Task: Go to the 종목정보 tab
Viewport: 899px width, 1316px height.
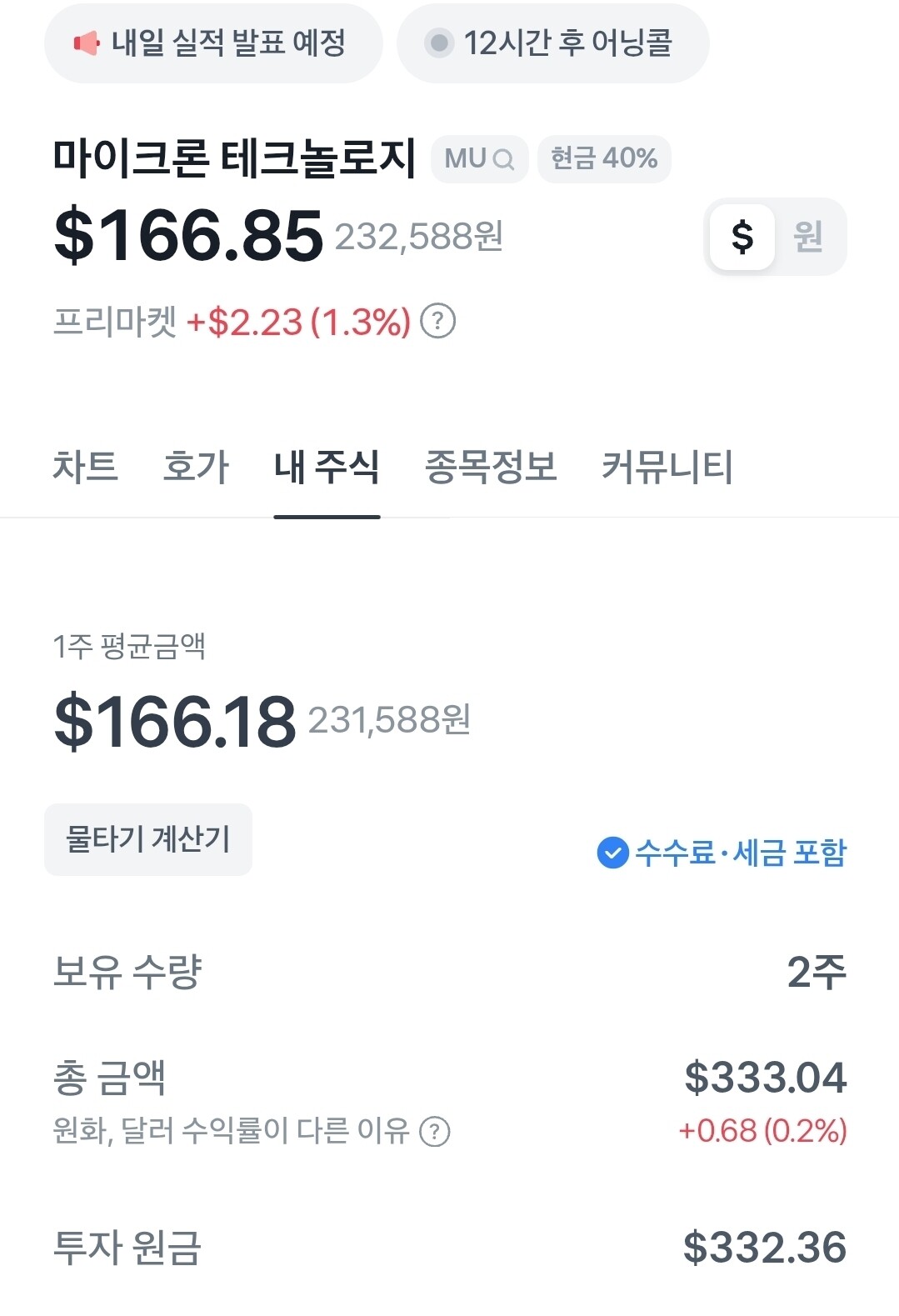Action: pyautogui.click(x=491, y=467)
